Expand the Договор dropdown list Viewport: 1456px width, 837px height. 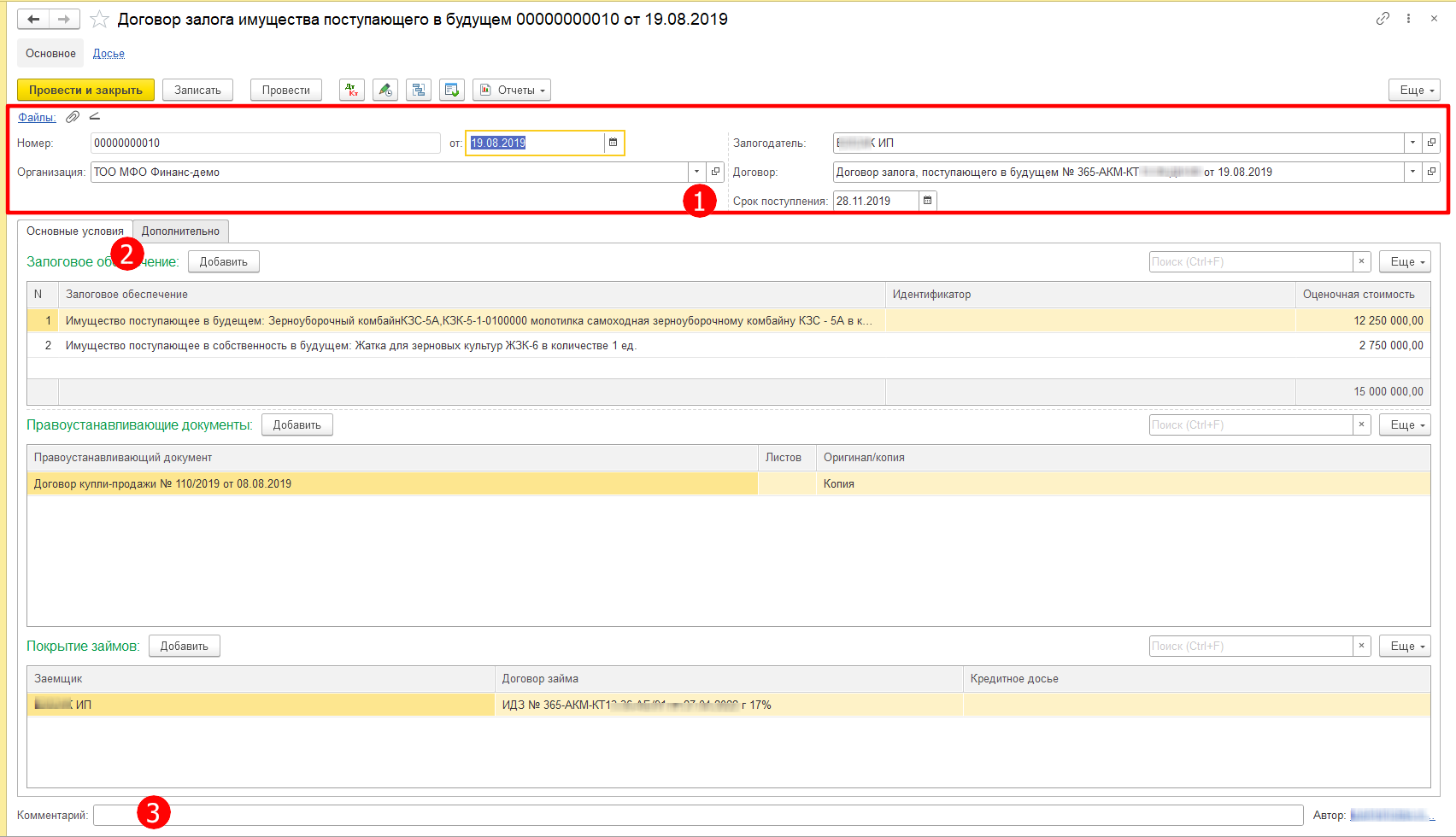tap(1412, 172)
